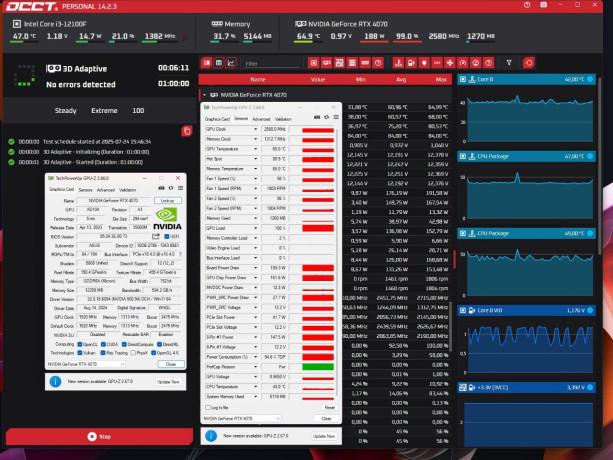The image size is (613, 460).
Task: Toggle the OpenGL 4.6 checkbox in GPU-Z
Action: click(154, 353)
